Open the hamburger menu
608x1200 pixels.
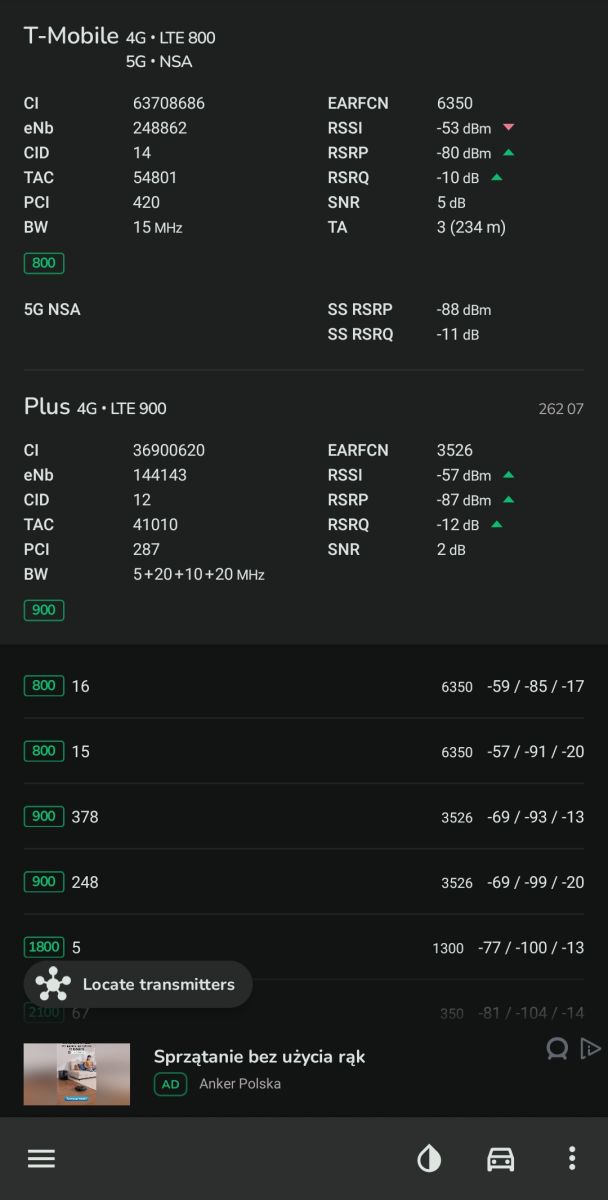[x=41, y=1158]
